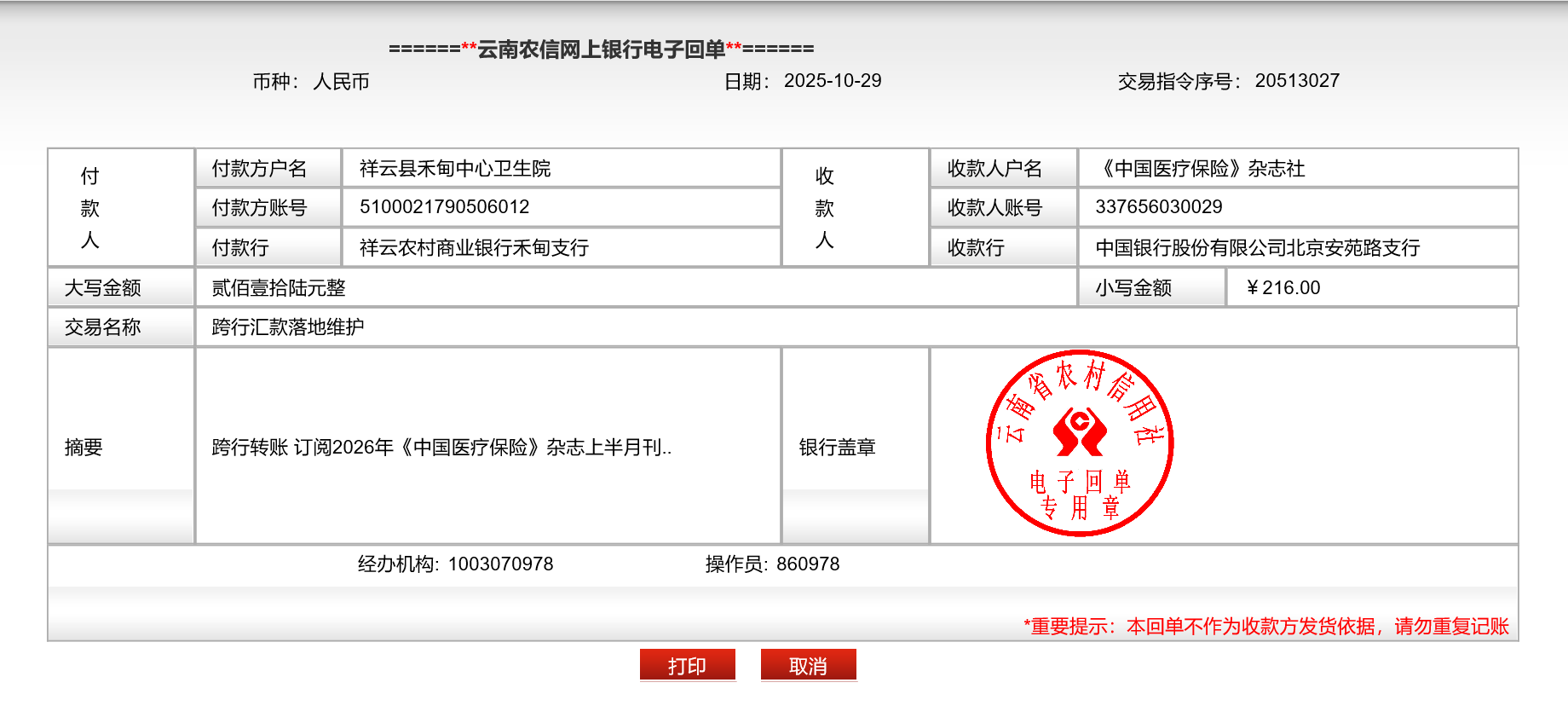Click the receiving bank 中国银行股份有限公司北京安苑路支行
This screenshot has width=1568, height=723.
click(1257, 248)
